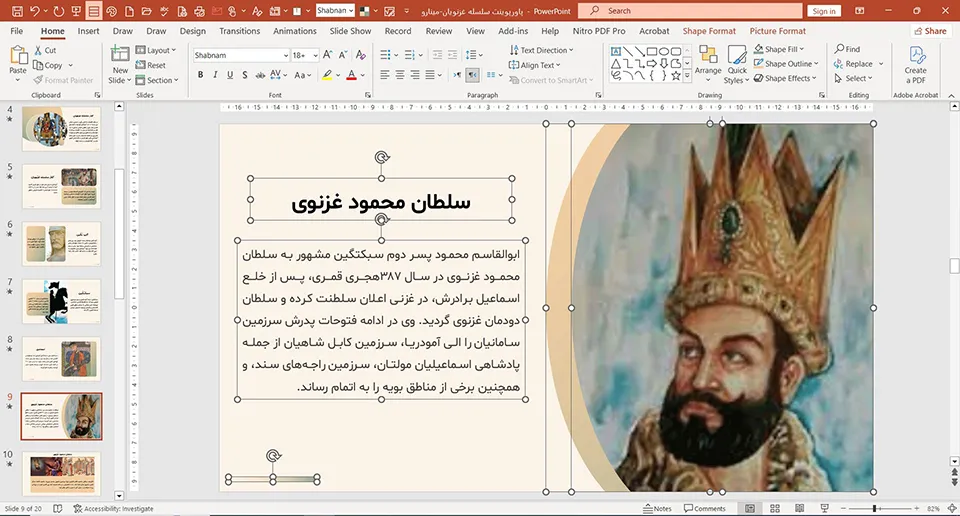Toggle italic formatting
Image resolution: width=960 pixels, height=516 pixels.
[x=215, y=75]
